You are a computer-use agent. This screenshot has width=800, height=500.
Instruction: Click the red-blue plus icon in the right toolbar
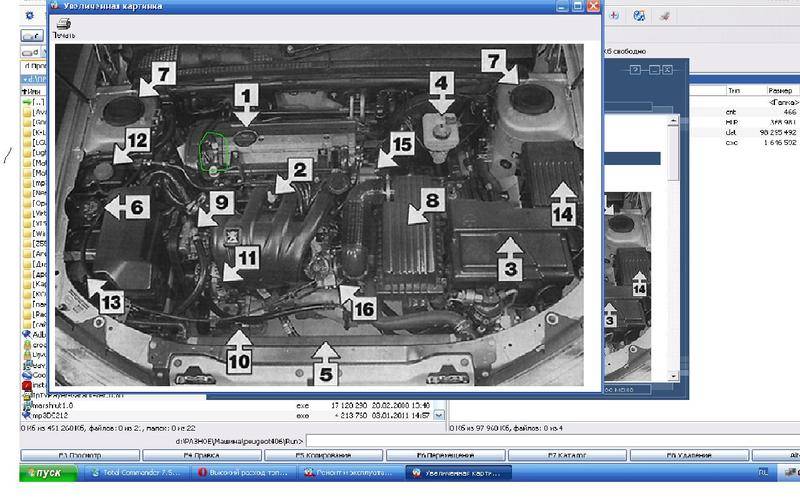pos(612,16)
